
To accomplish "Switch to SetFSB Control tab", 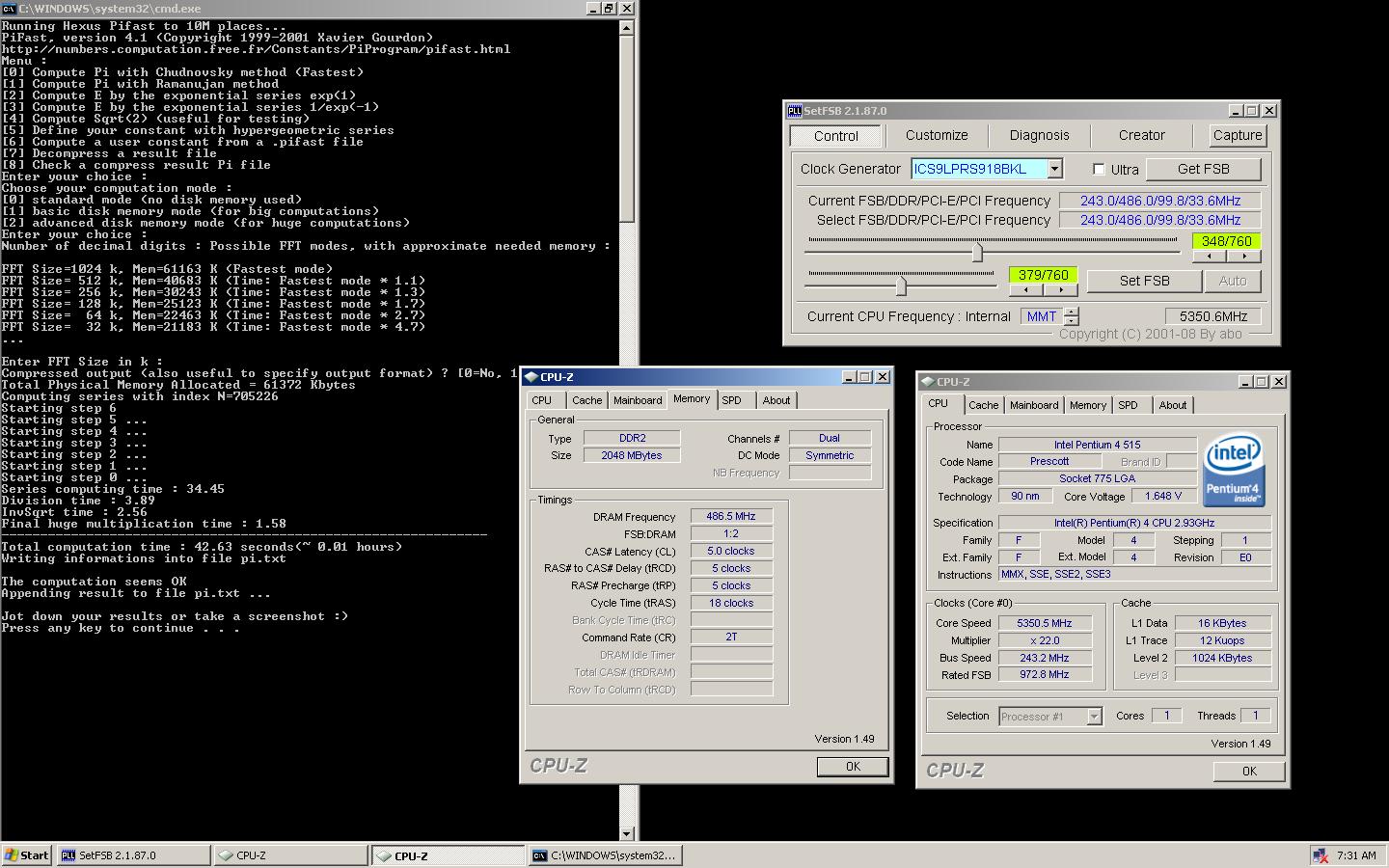I will (x=835, y=136).
